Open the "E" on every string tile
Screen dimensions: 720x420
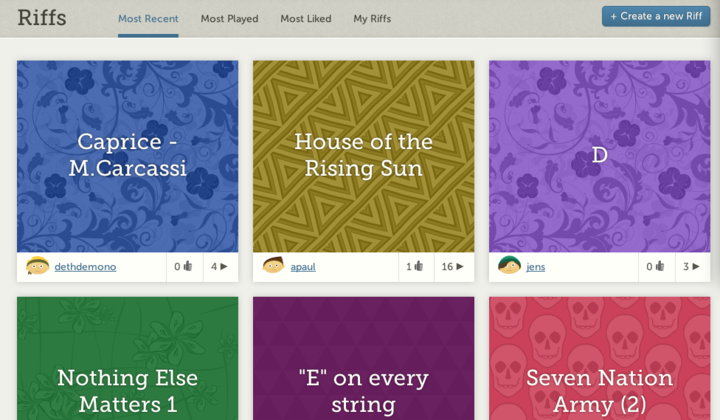pyautogui.click(x=364, y=358)
